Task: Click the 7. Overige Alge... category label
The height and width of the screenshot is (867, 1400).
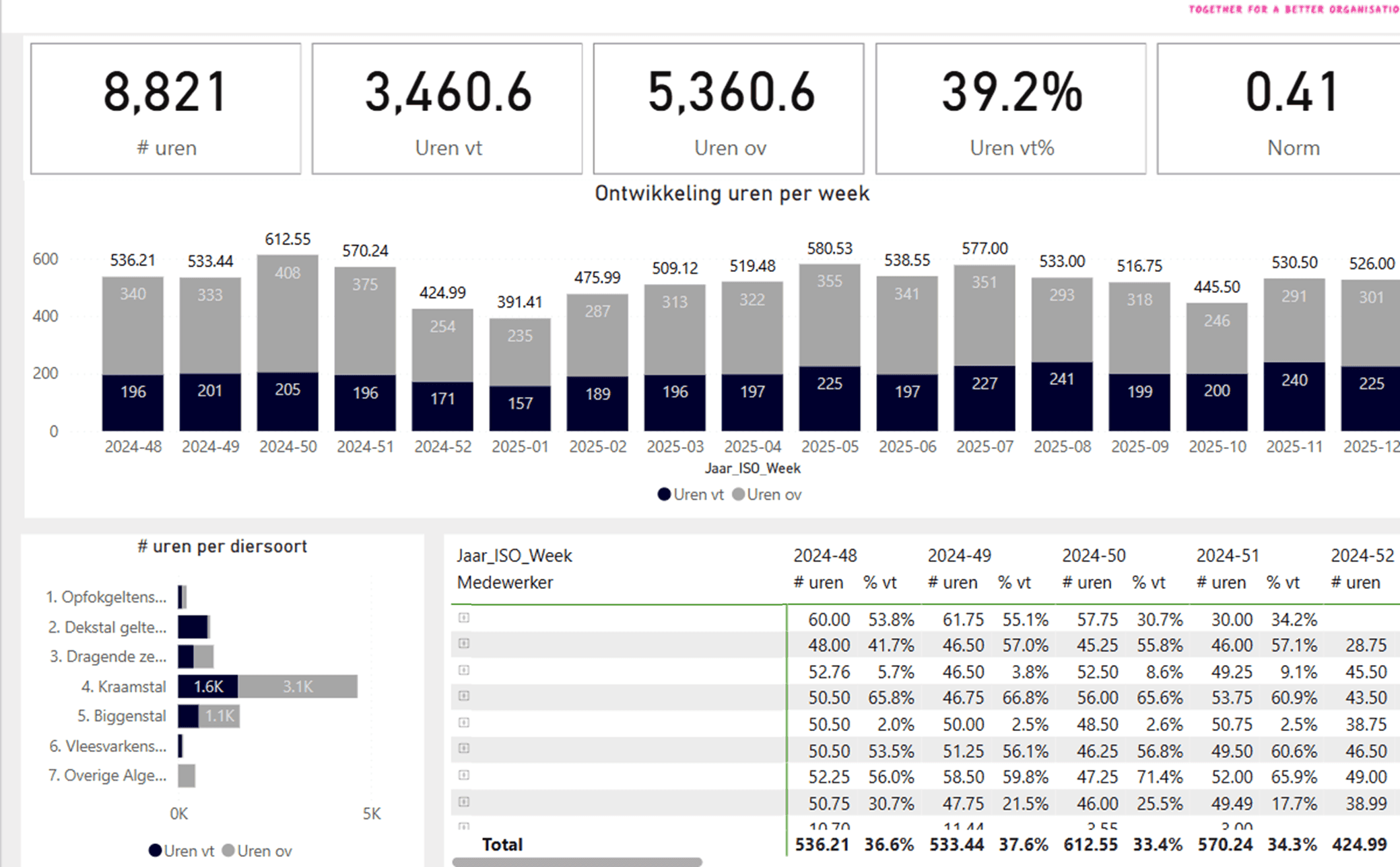Action: point(107,775)
